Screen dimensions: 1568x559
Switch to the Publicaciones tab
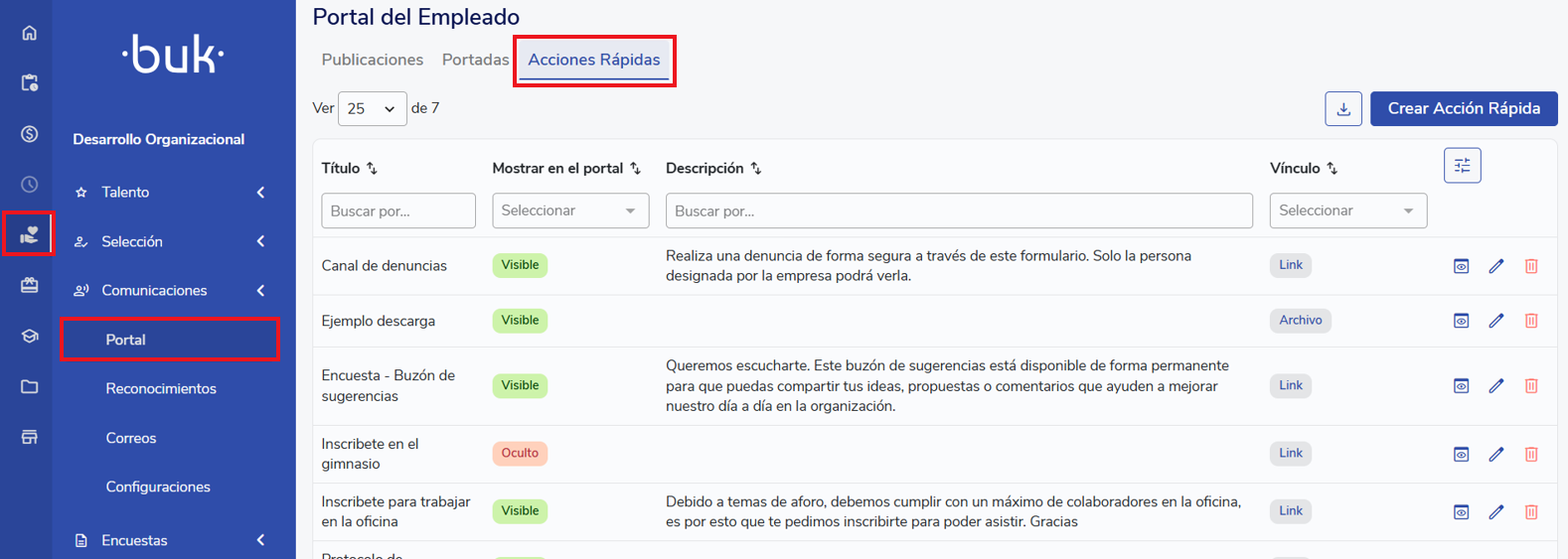[372, 61]
